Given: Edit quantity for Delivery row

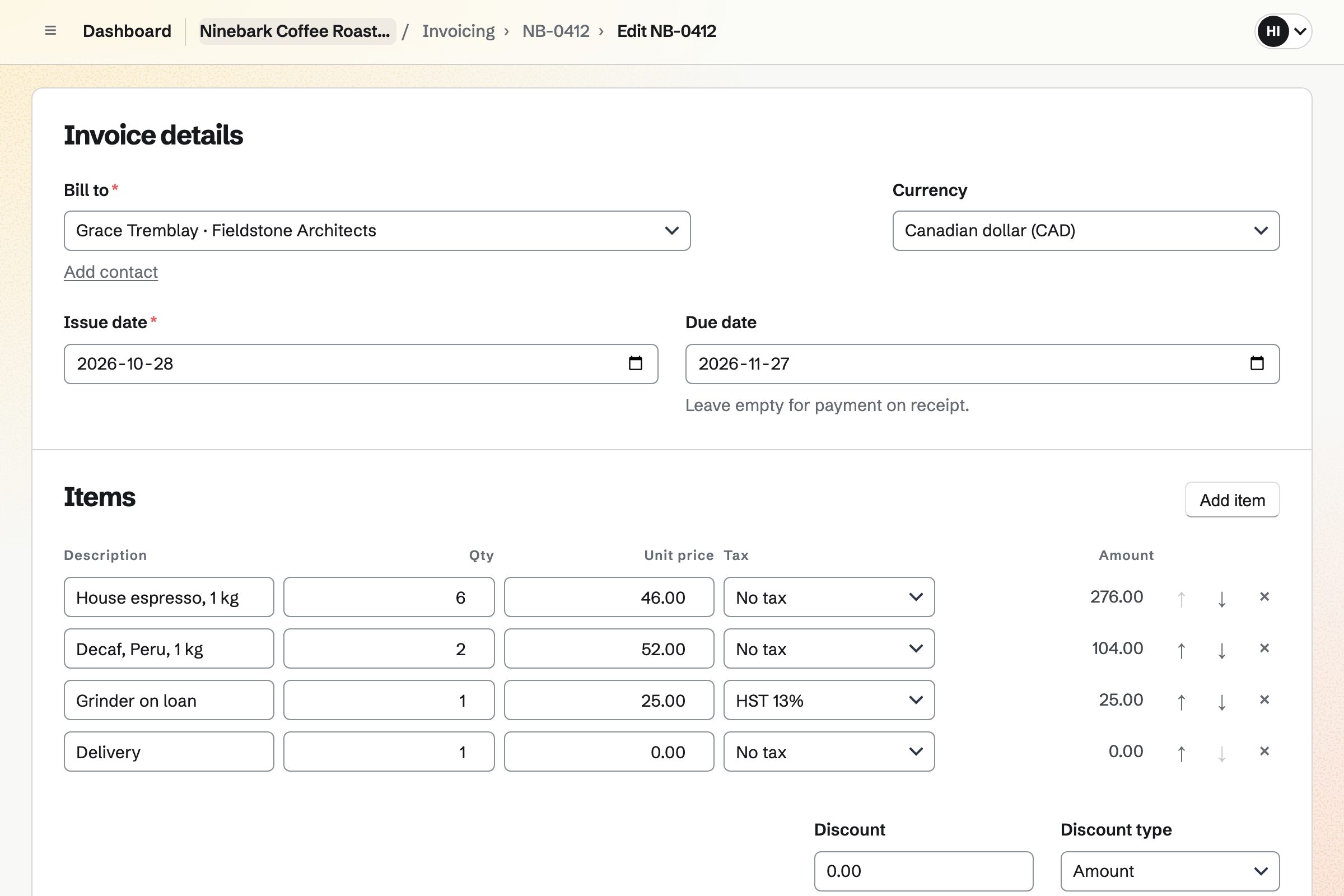Looking at the screenshot, I should pyautogui.click(x=389, y=752).
